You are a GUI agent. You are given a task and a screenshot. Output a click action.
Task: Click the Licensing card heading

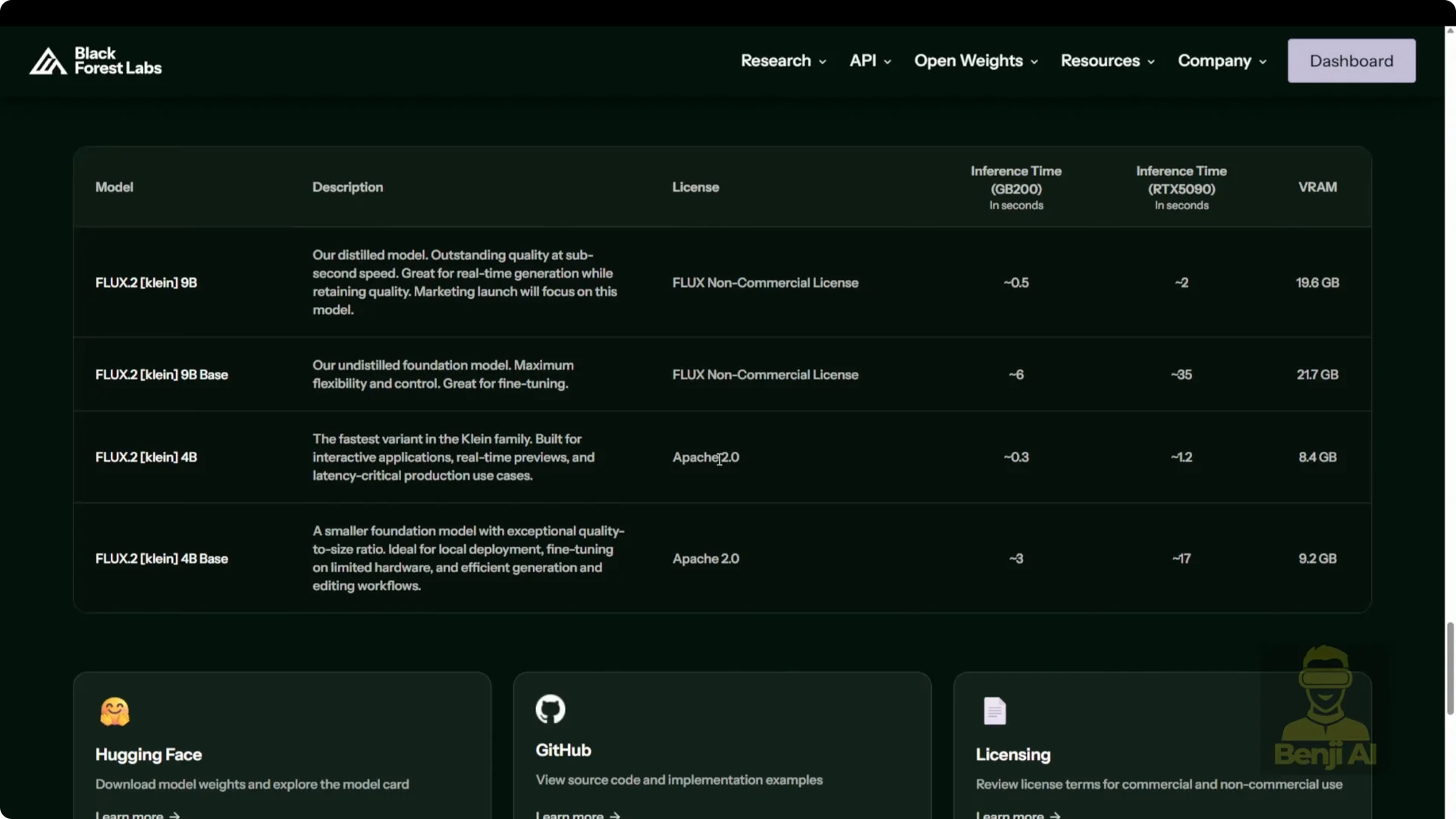(x=1012, y=755)
